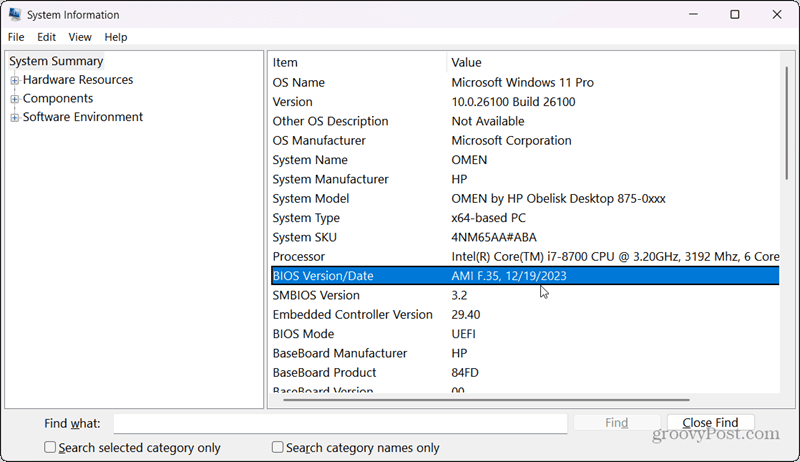The image size is (800, 462).
Task: Click the value AMI F.35, 12/19/2023
Action: coord(509,276)
